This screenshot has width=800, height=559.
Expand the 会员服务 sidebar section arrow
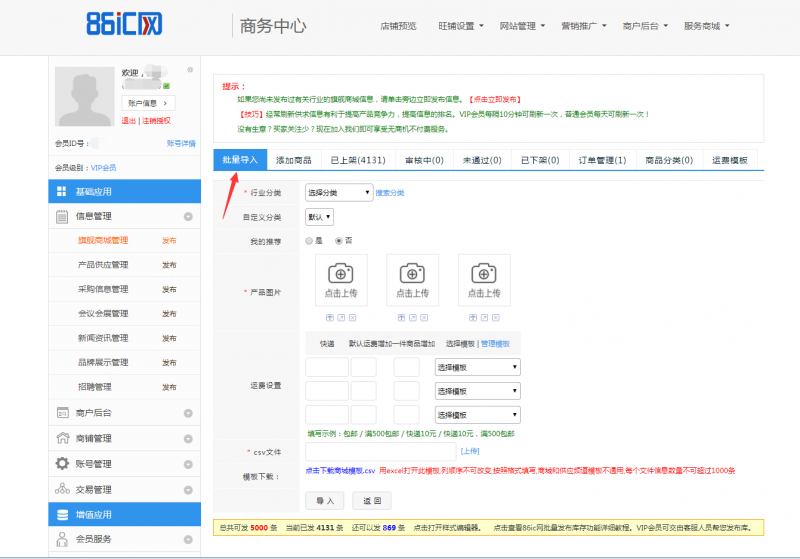[188, 540]
